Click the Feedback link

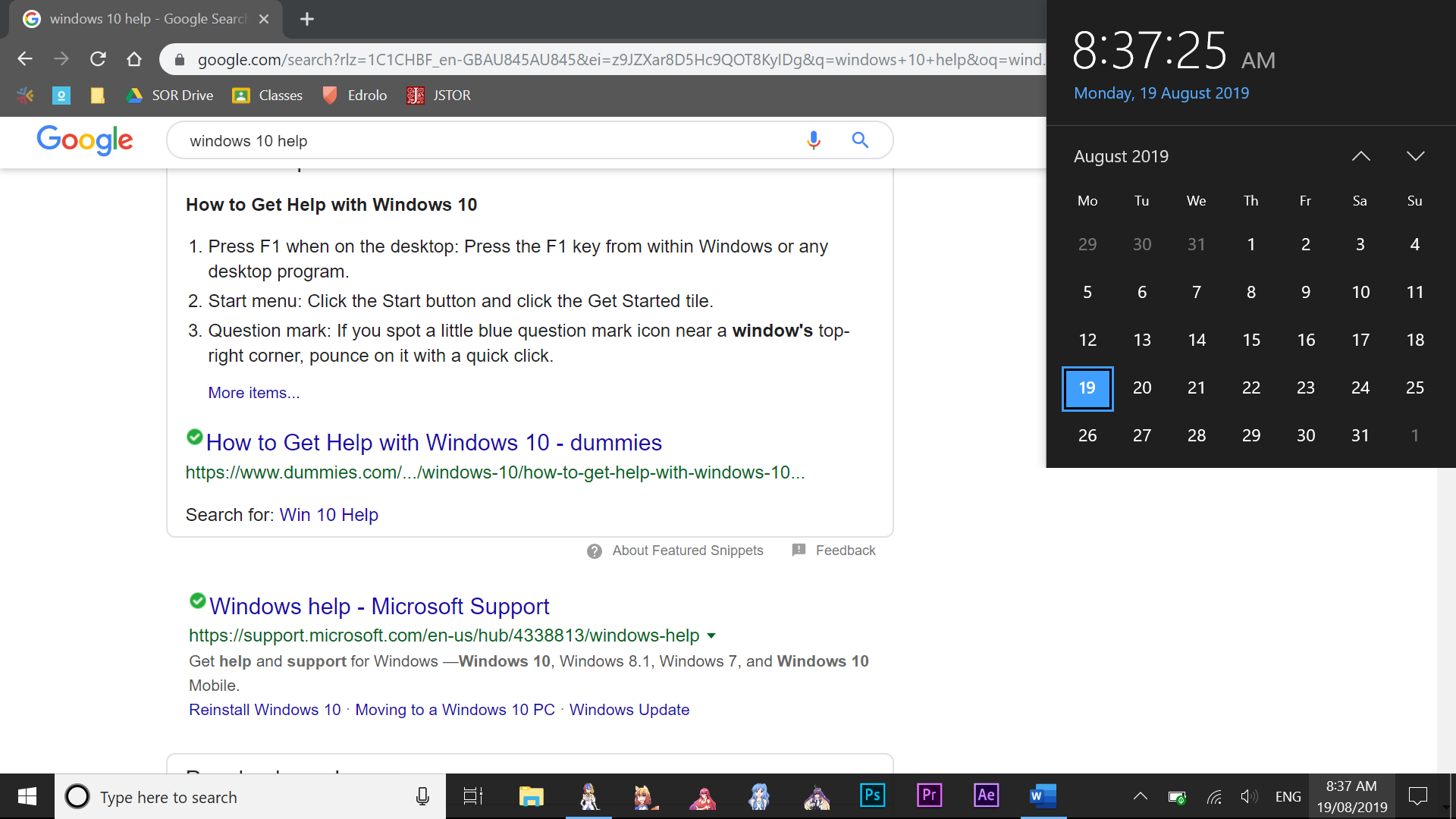pyautogui.click(x=846, y=551)
